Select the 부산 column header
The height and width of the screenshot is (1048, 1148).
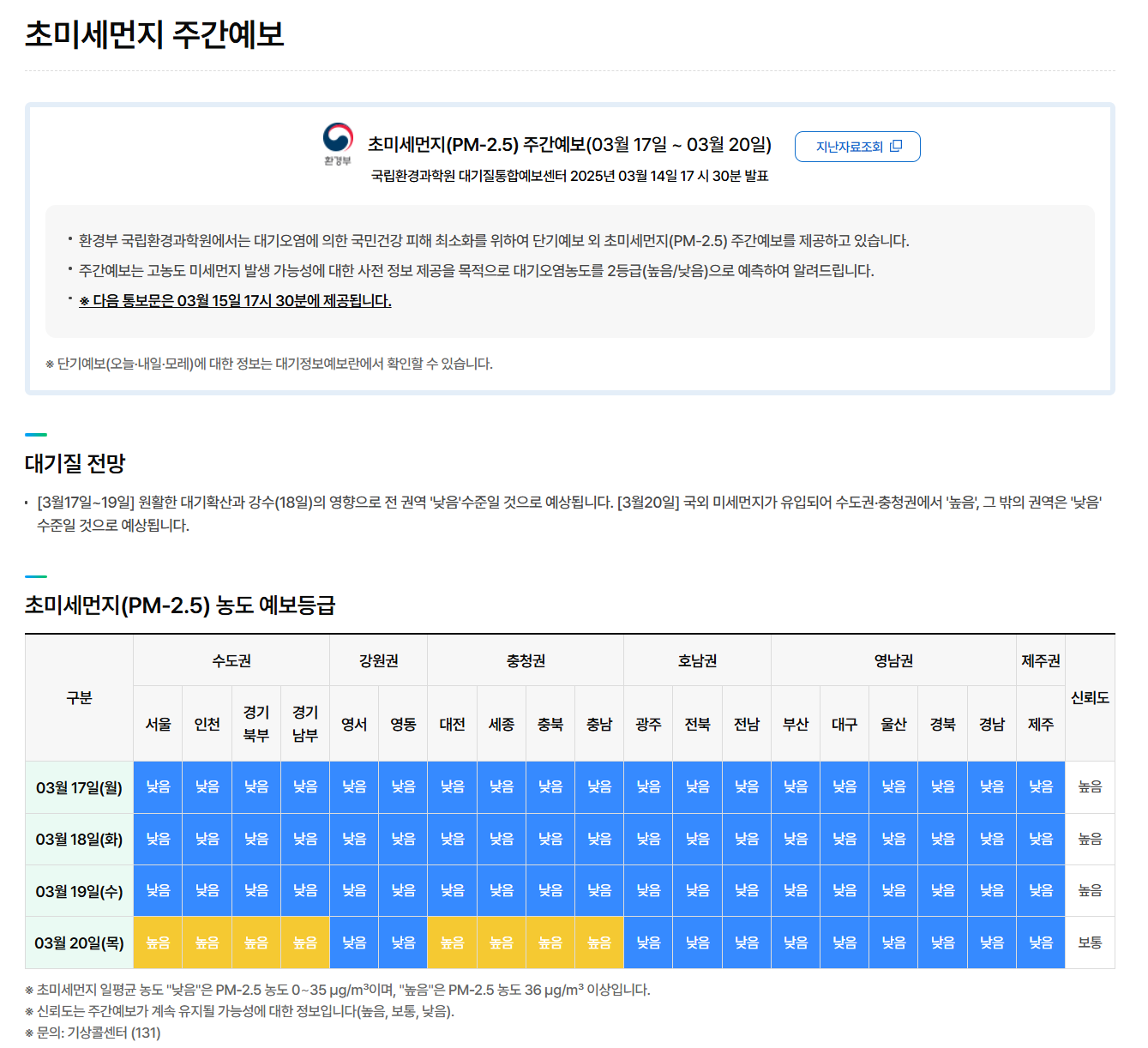[795, 723]
